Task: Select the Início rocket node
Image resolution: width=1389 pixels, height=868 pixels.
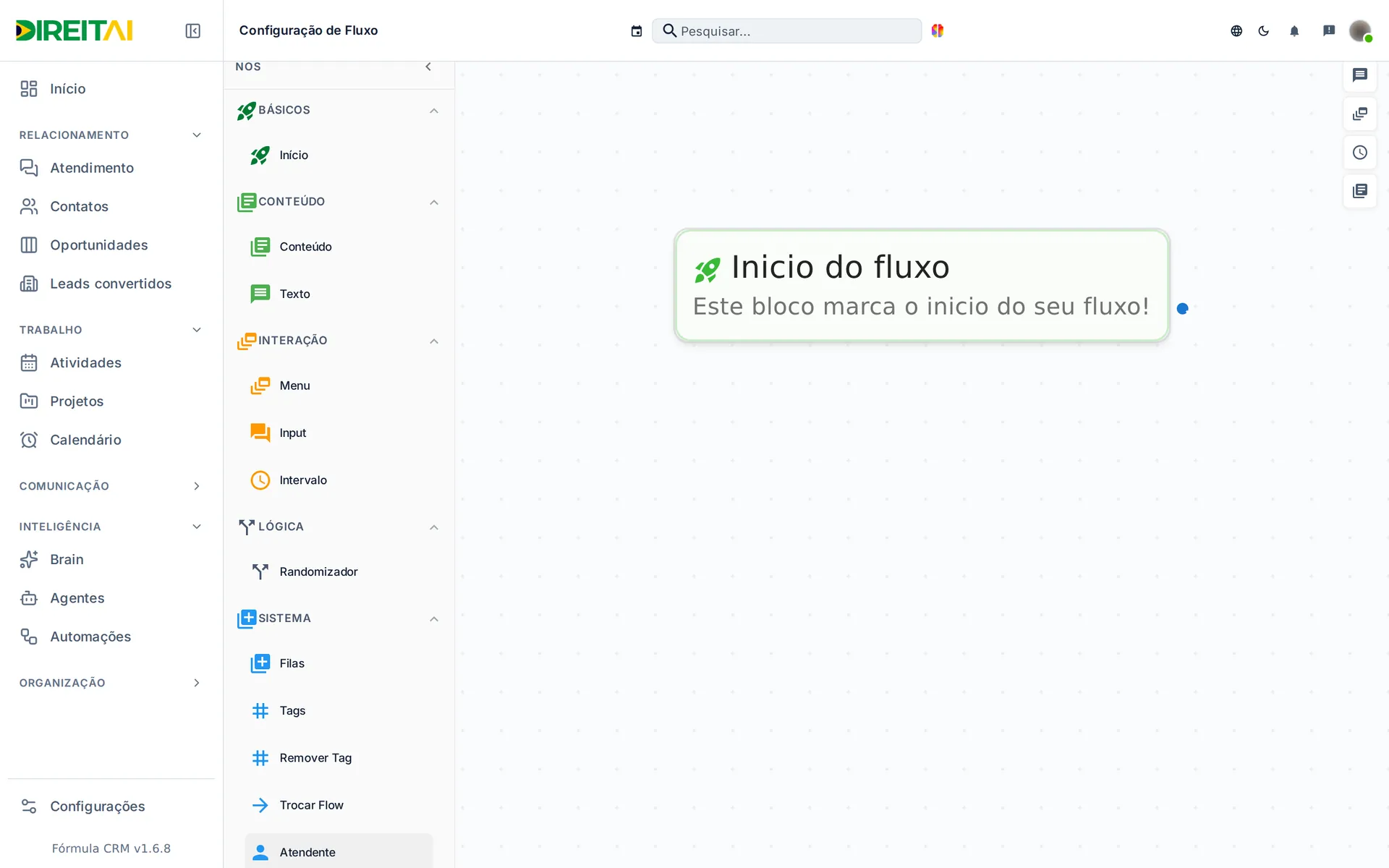Action: (339, 156)
